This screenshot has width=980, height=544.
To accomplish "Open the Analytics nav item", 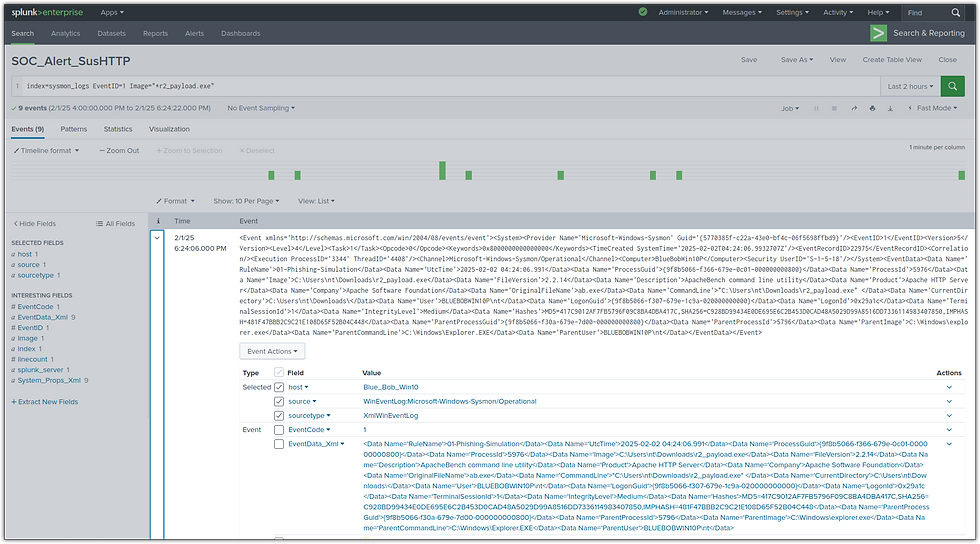I will (66, 34).
